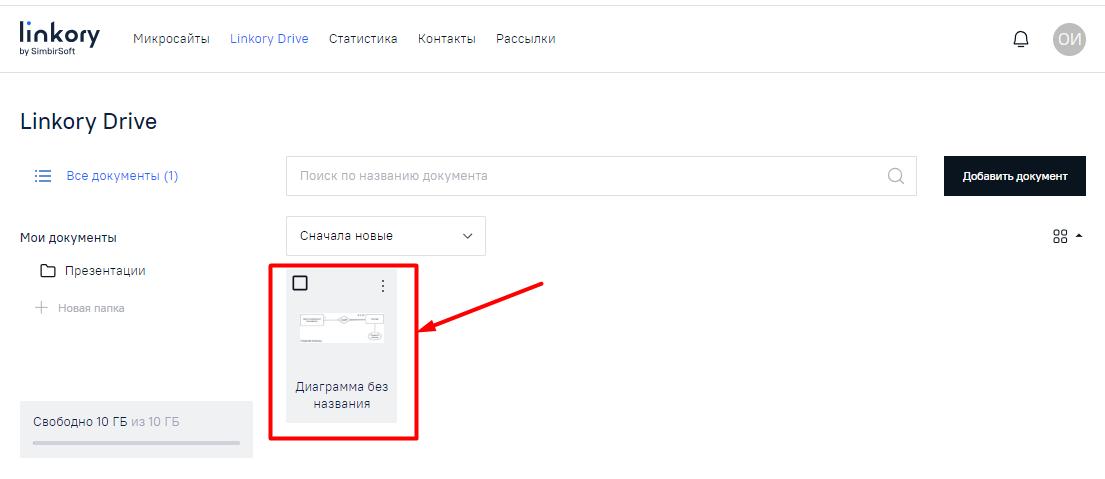Screen dimensions: 1105x479
Task: Open the Статистика section
Action: click(363, 39)
